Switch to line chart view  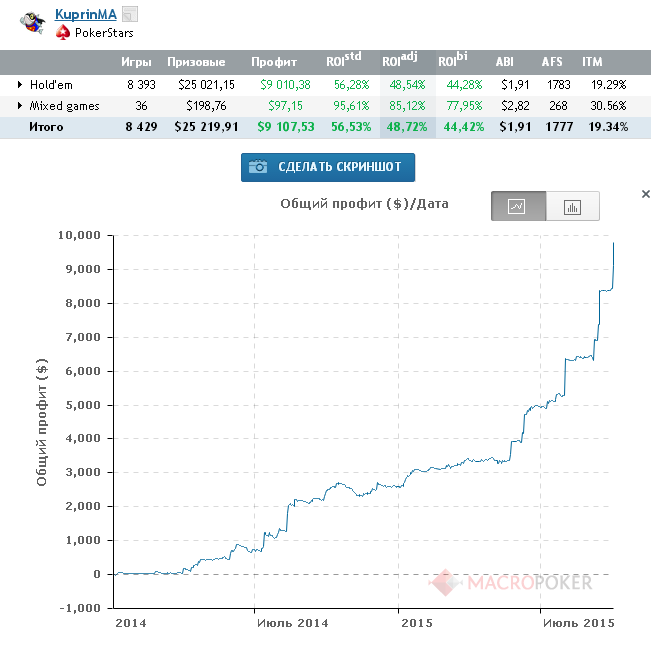(518, 207)
